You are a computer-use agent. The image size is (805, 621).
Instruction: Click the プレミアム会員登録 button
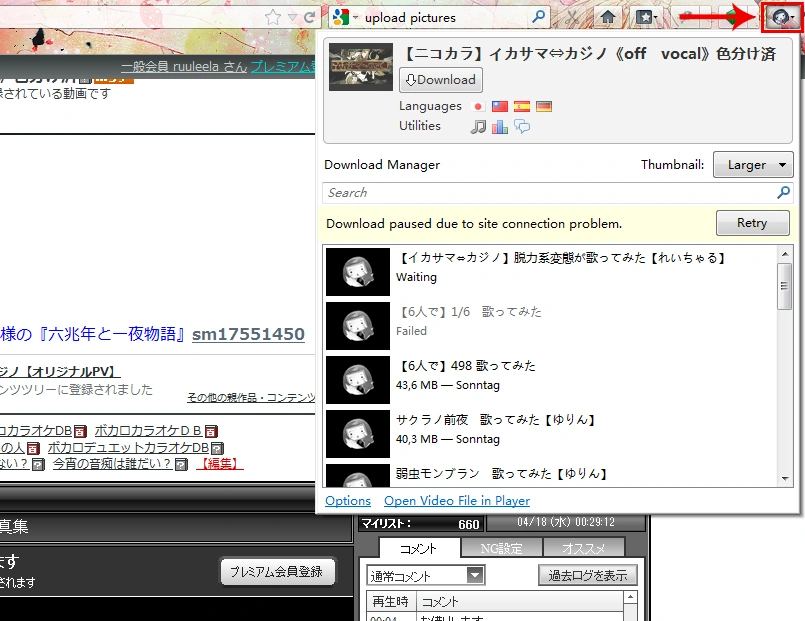(277, 571)
